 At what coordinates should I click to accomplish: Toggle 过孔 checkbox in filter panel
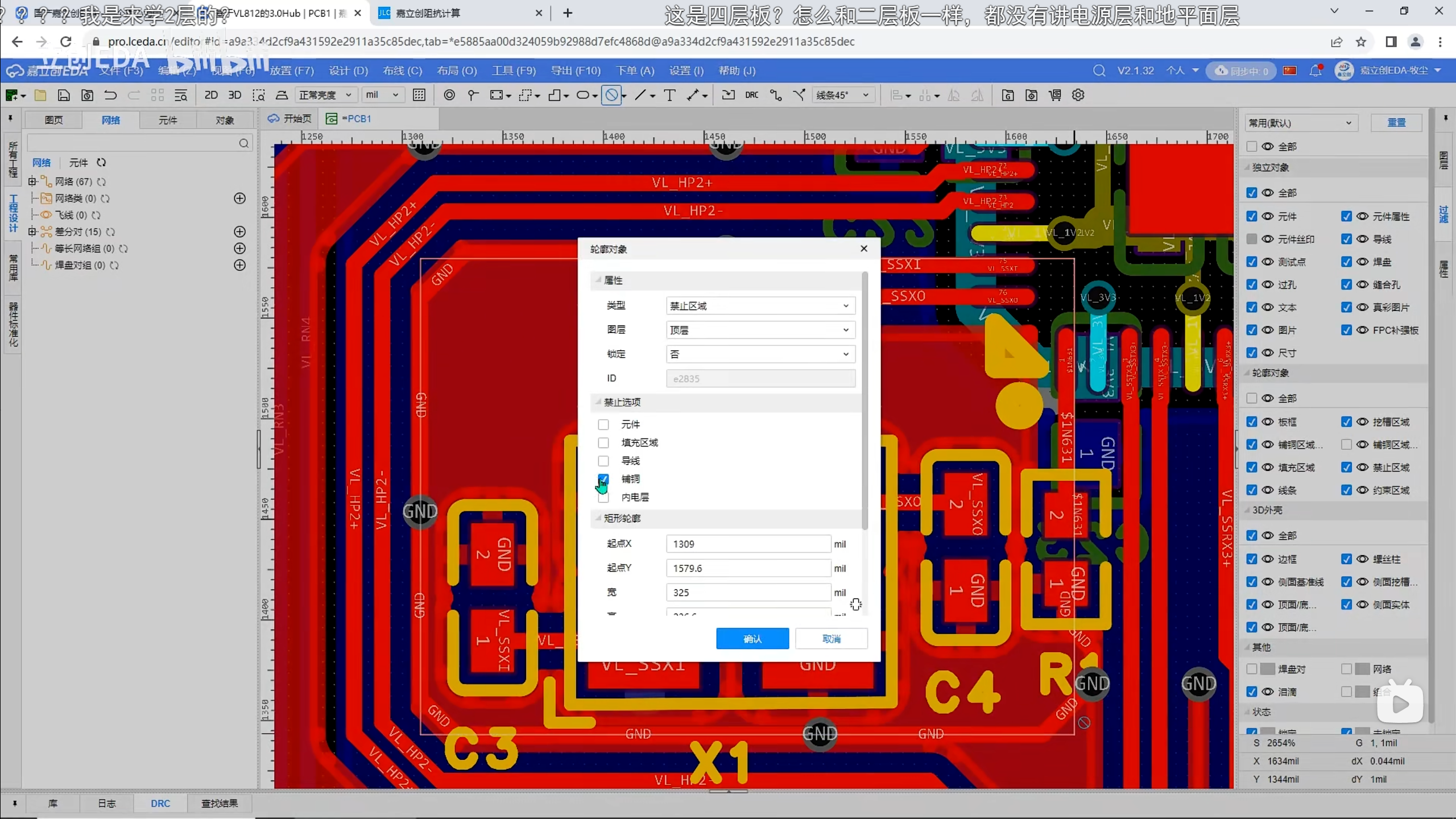[x=1251, y=284]
